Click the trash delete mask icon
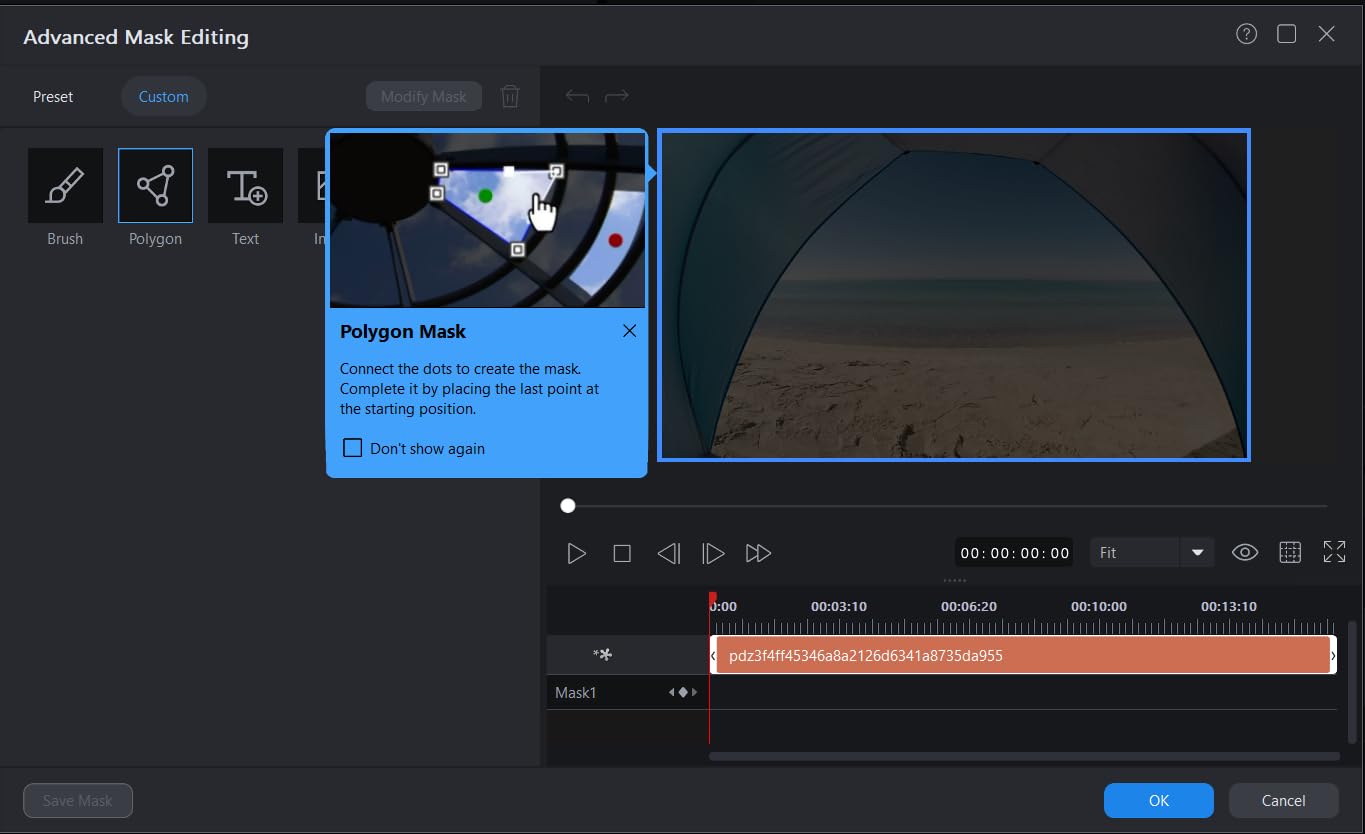1365x834 pixels. [510, 97]
